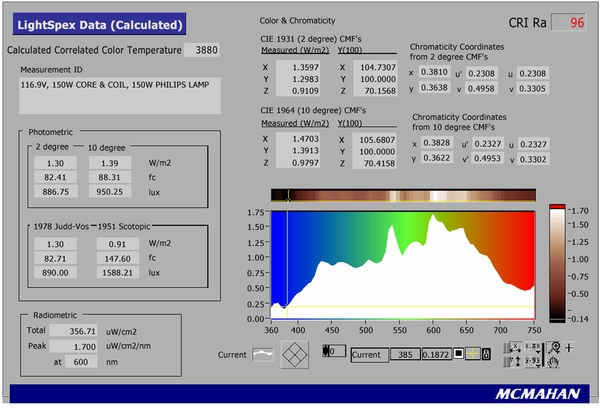Click the 2 degree x chromaticity value 0.3810
The width and height of the screenshot is (600, 408).
pos(434,72)
